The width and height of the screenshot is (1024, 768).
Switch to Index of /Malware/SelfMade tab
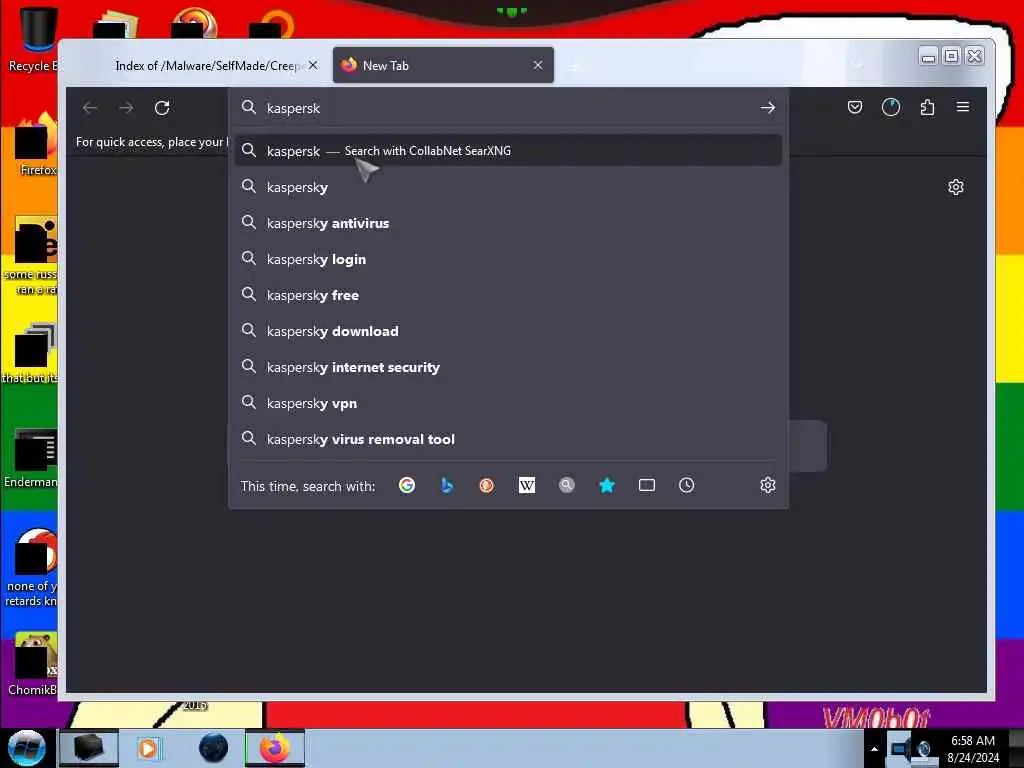click(x=207, y=65)
